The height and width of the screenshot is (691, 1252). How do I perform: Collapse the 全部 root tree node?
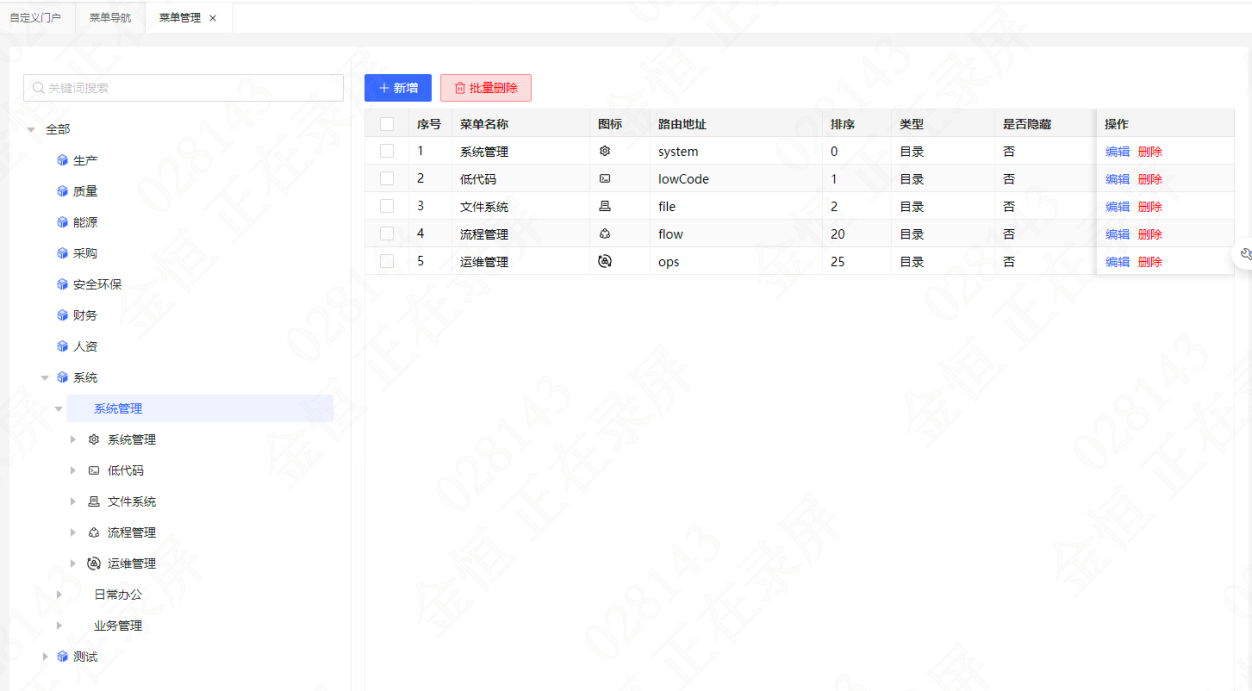click(31, 129)
